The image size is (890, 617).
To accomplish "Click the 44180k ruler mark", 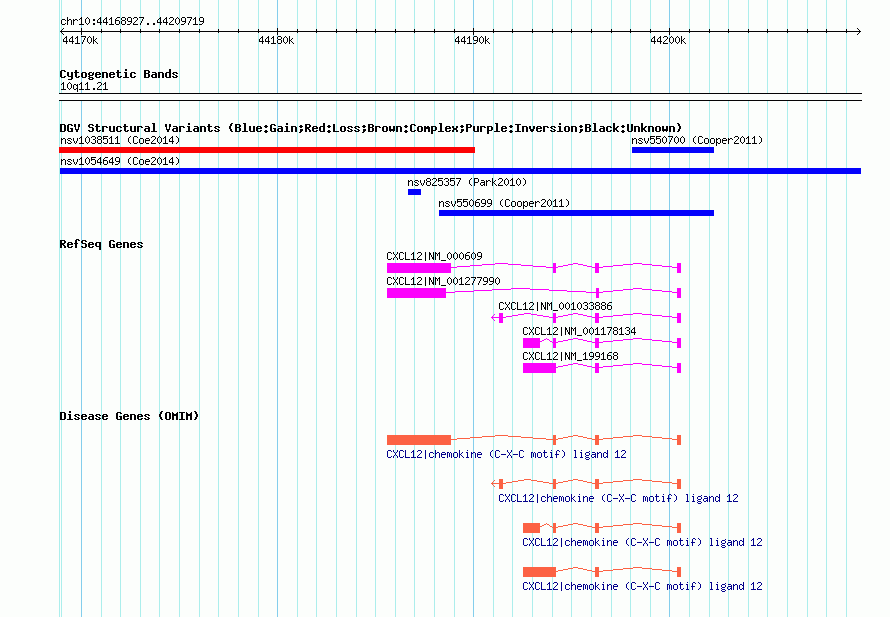I will [x=276, y=40].
